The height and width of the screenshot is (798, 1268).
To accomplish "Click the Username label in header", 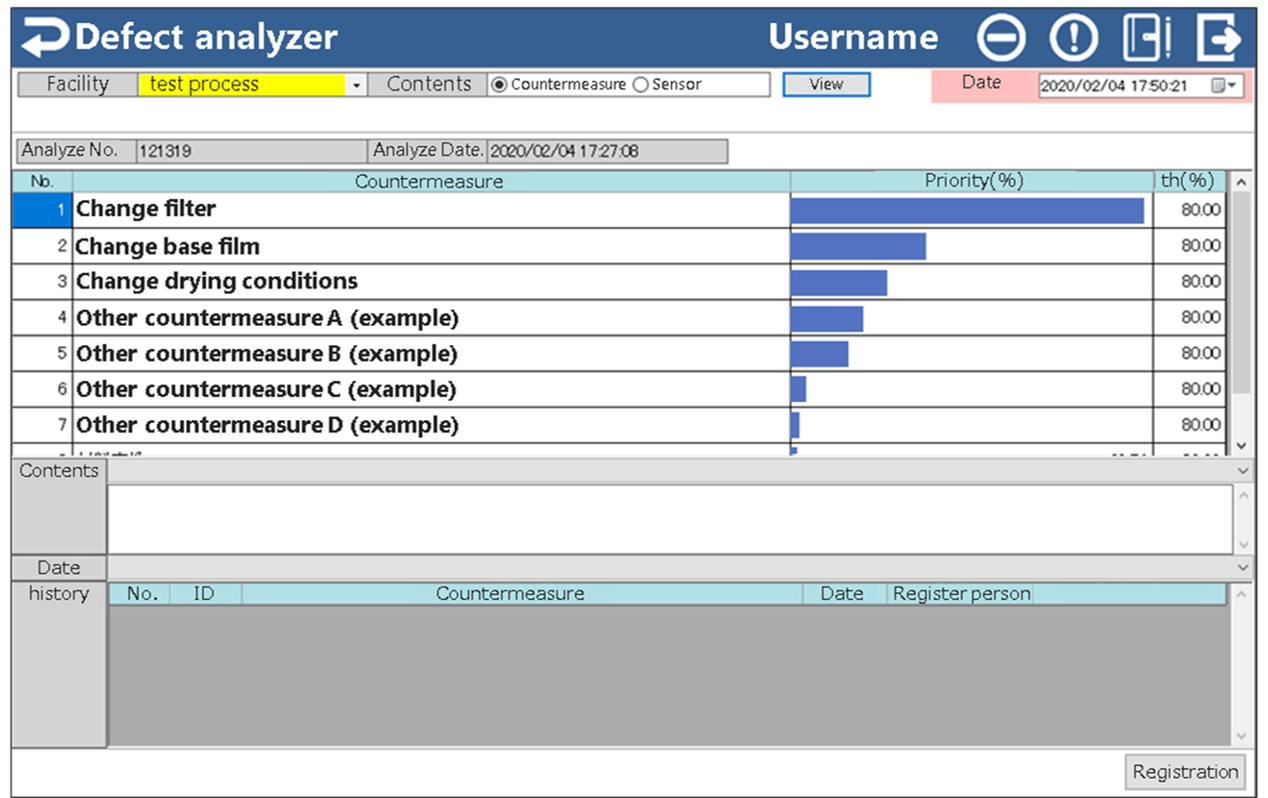I will 853,38.
